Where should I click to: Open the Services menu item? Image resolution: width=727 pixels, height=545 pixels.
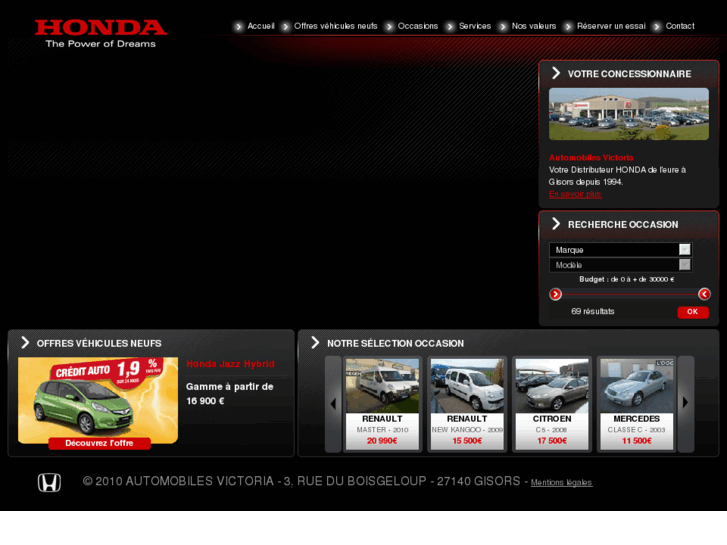click(x=475, y=26)
